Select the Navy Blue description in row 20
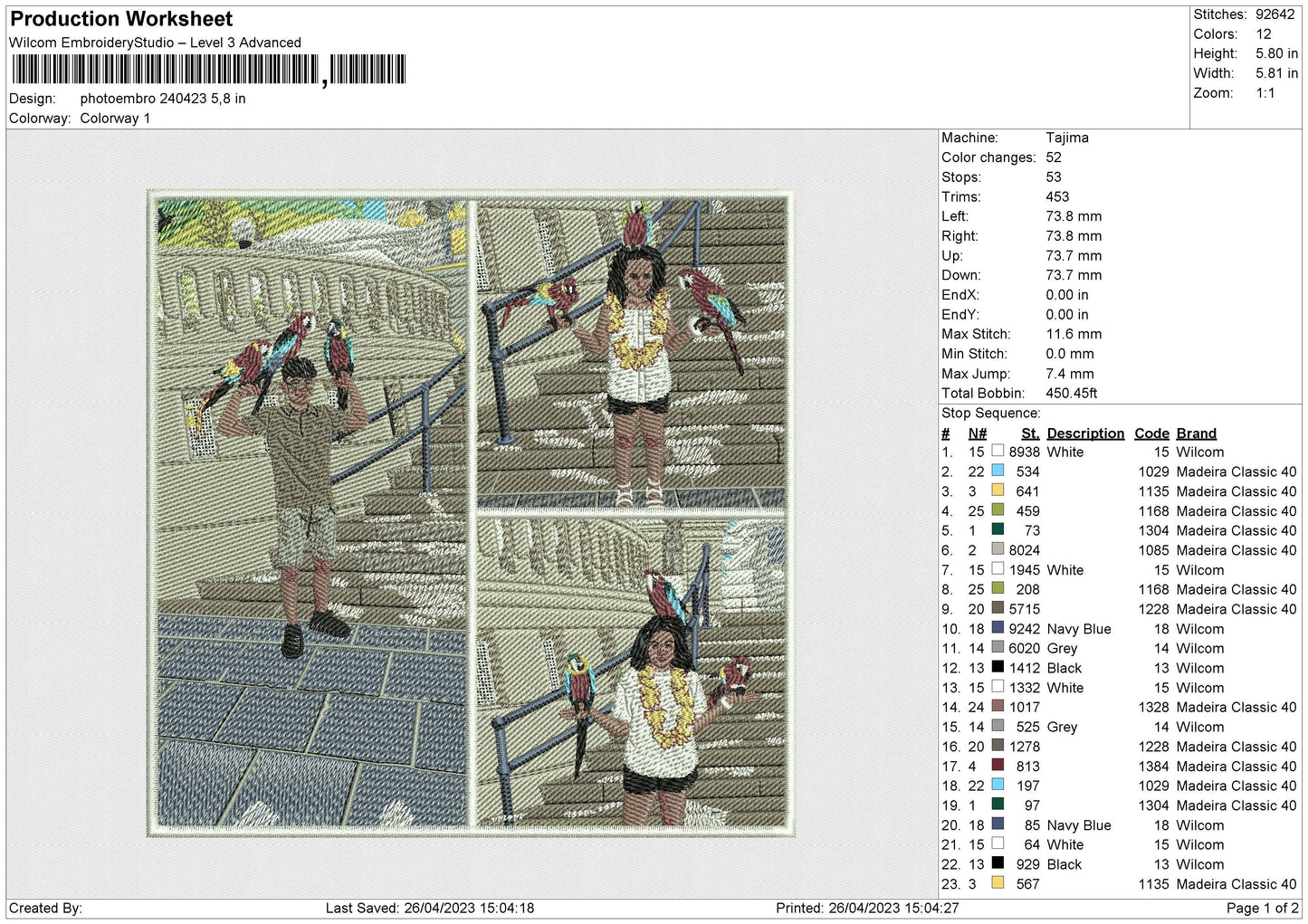This screenshot has width=1308, height=924. [1079, 824]
